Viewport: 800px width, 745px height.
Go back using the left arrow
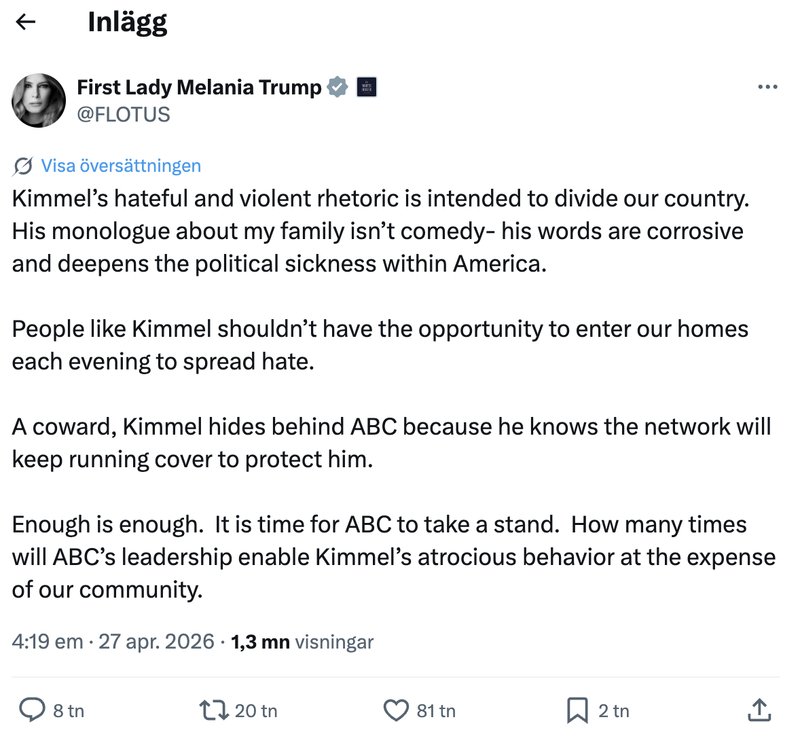pyautogui.click(x=26, y=22)
